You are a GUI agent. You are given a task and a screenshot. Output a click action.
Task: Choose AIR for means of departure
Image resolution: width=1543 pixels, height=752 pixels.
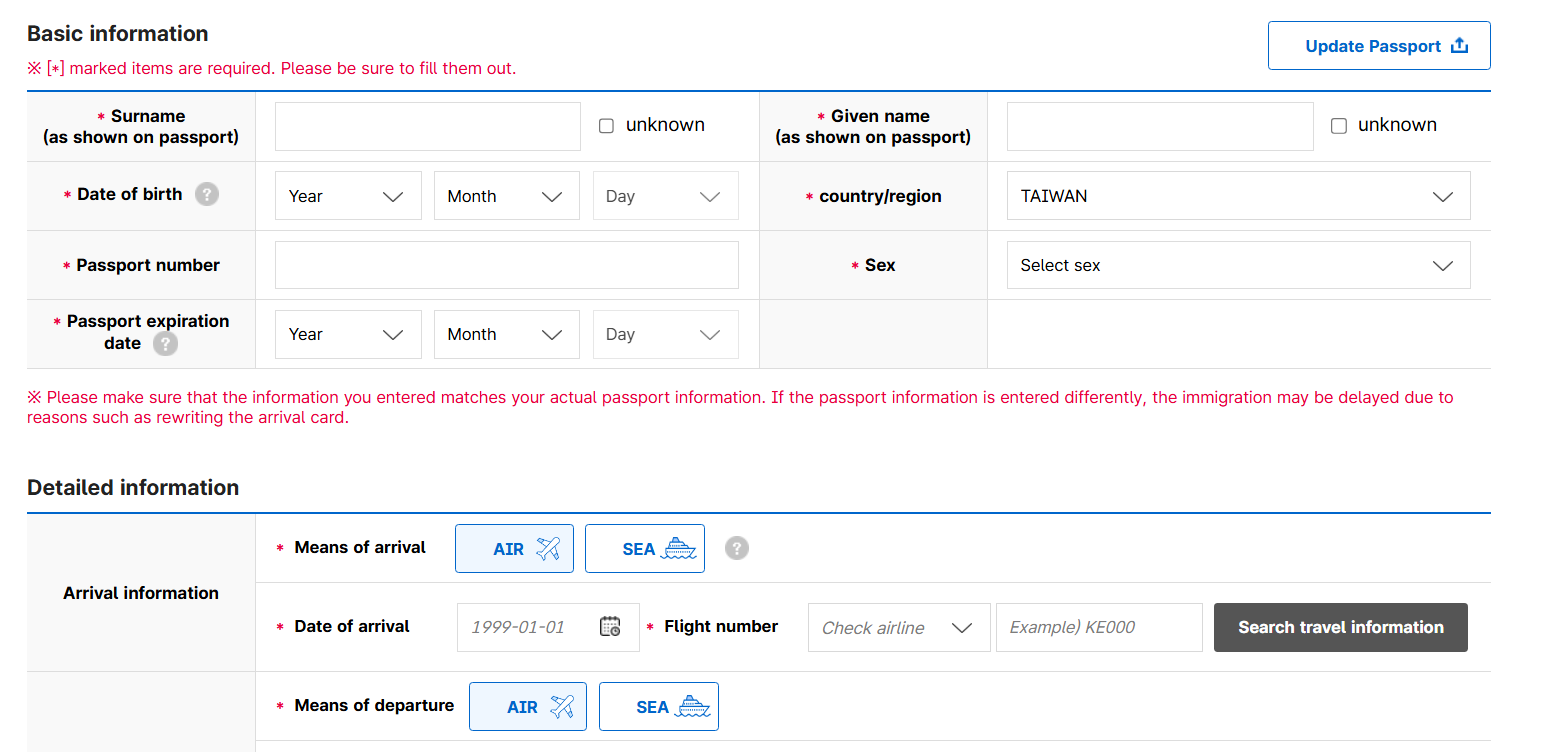528,706
